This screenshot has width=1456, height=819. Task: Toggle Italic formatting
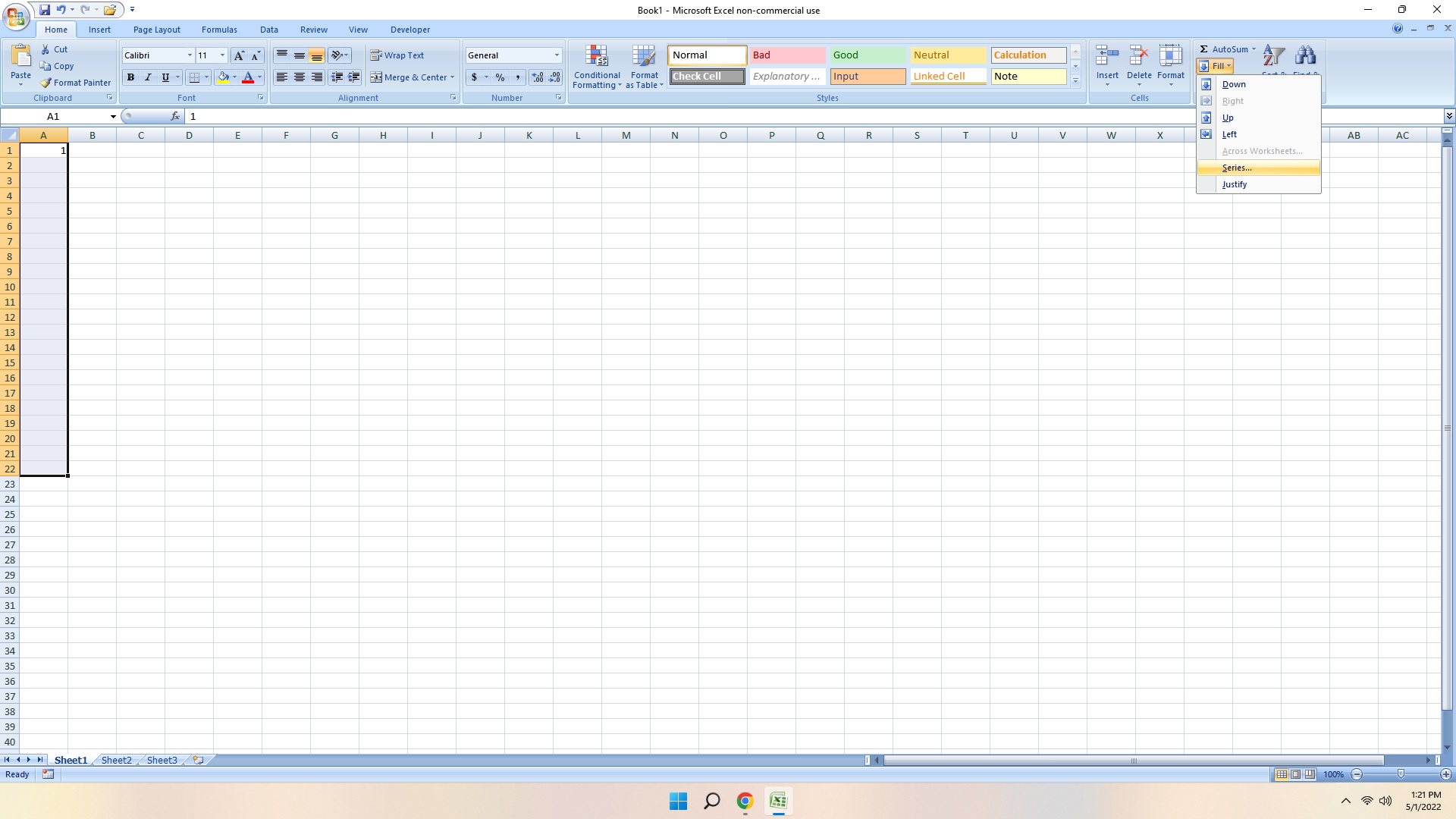pyautogui.click(x=148, y=77)
